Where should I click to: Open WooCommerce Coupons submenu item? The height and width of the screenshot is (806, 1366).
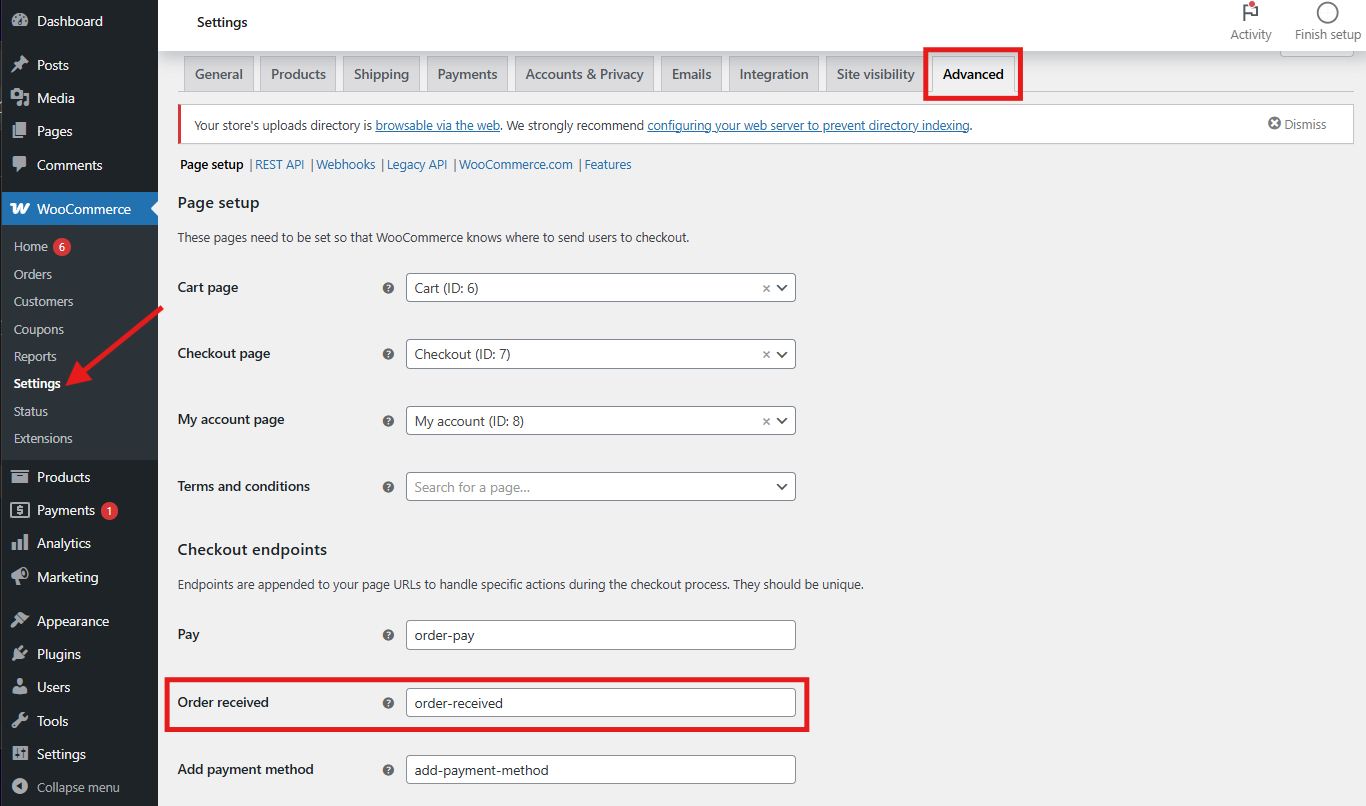[39, 329]
